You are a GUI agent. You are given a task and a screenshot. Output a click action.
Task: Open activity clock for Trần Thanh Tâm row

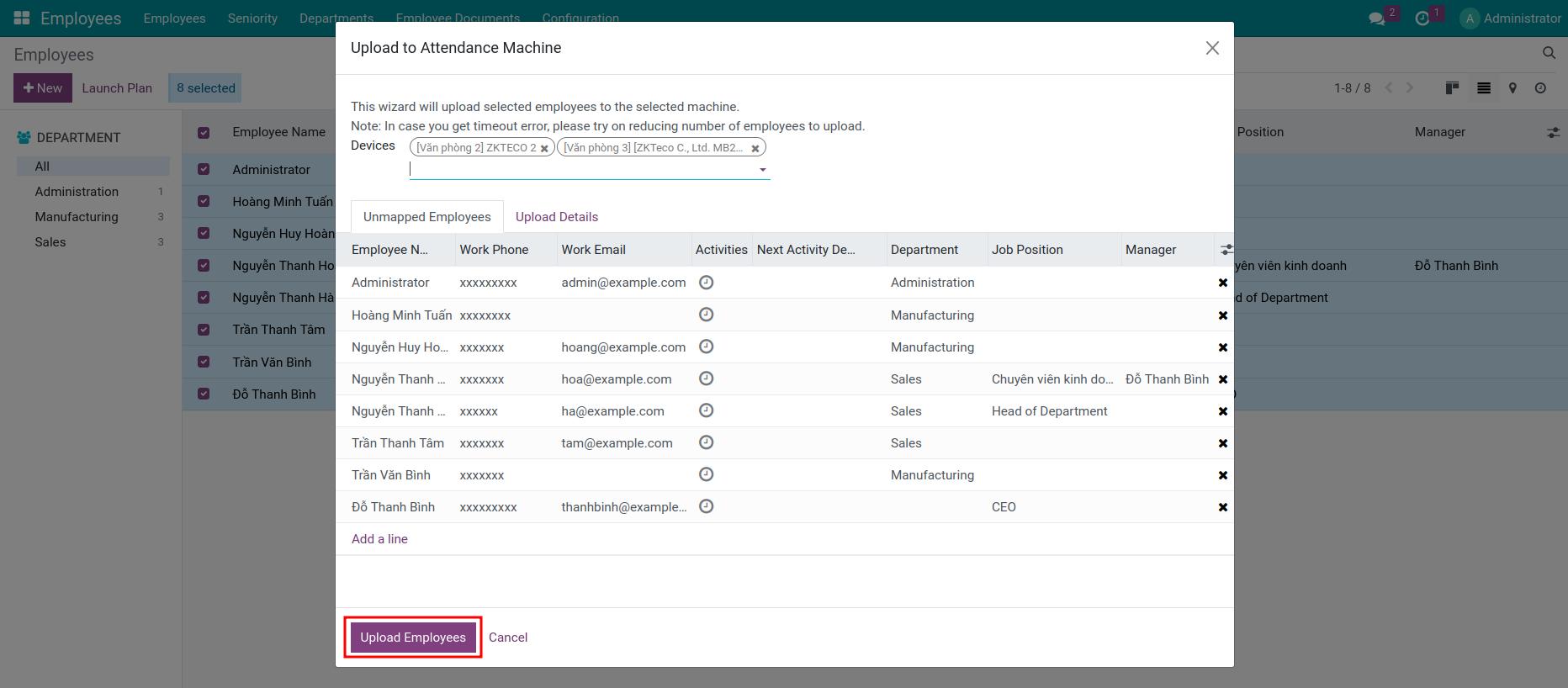click(707, 442)
